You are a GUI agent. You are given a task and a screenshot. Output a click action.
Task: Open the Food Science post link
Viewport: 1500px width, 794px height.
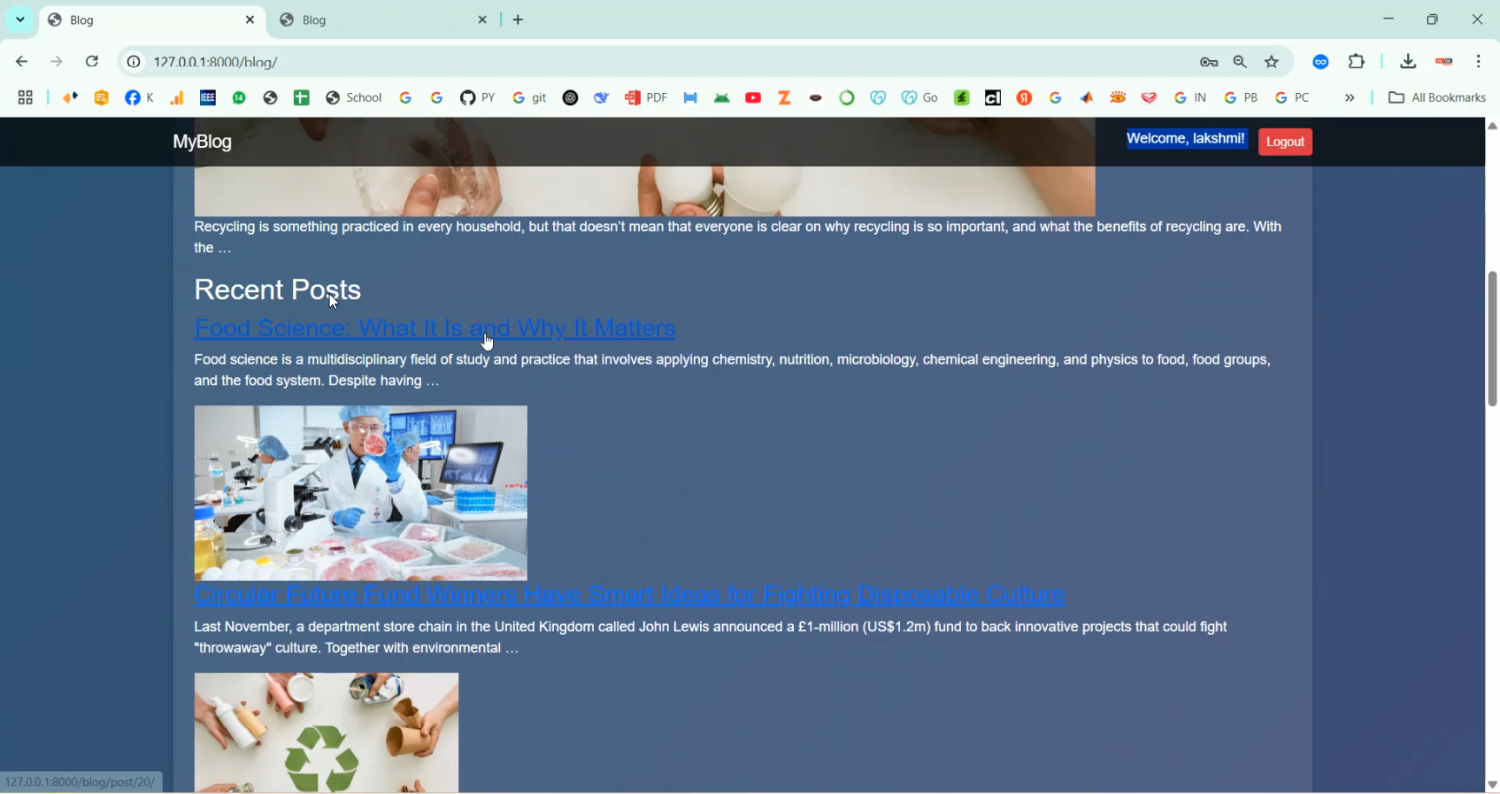click(x=434, y=328)
